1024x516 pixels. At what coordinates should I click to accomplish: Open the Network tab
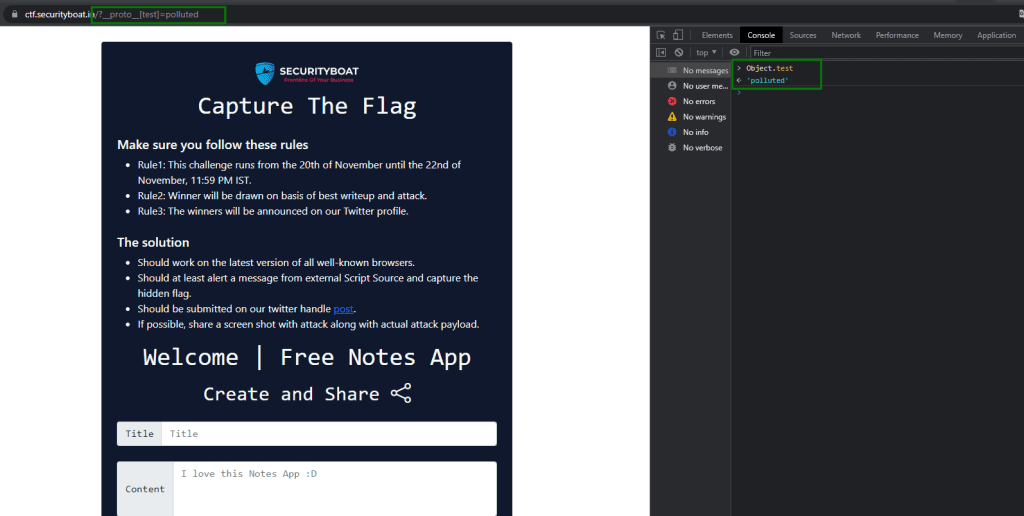[x=846, y=35]
